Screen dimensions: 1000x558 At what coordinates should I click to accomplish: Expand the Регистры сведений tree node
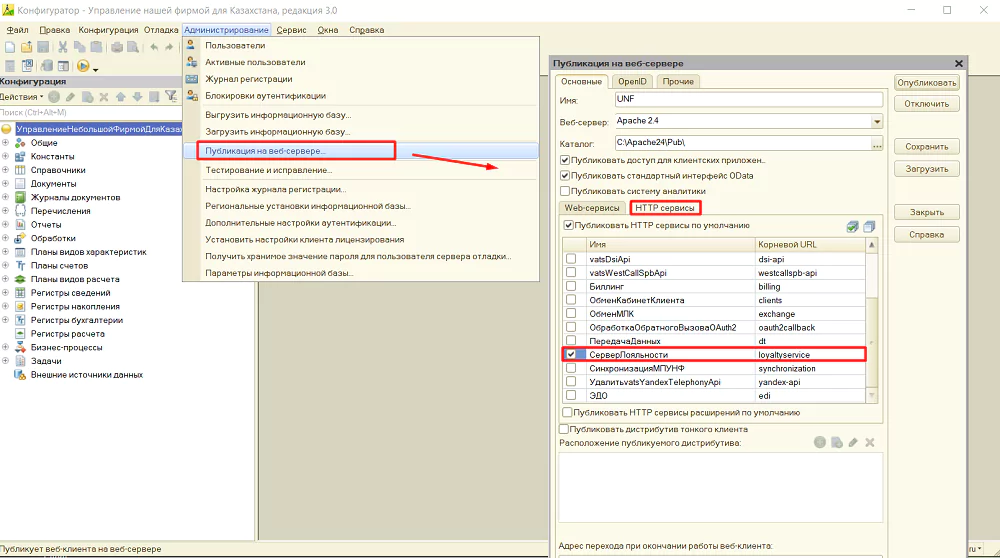[5, 293]
